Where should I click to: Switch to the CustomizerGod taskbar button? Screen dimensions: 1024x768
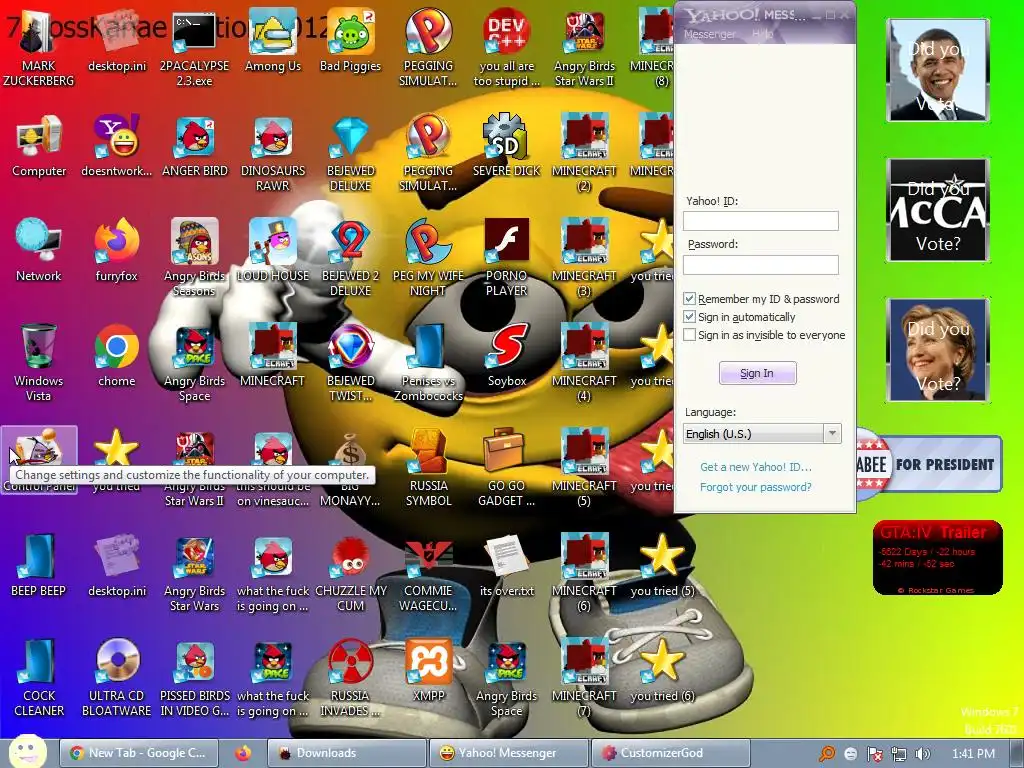click(x=669, y=753)
